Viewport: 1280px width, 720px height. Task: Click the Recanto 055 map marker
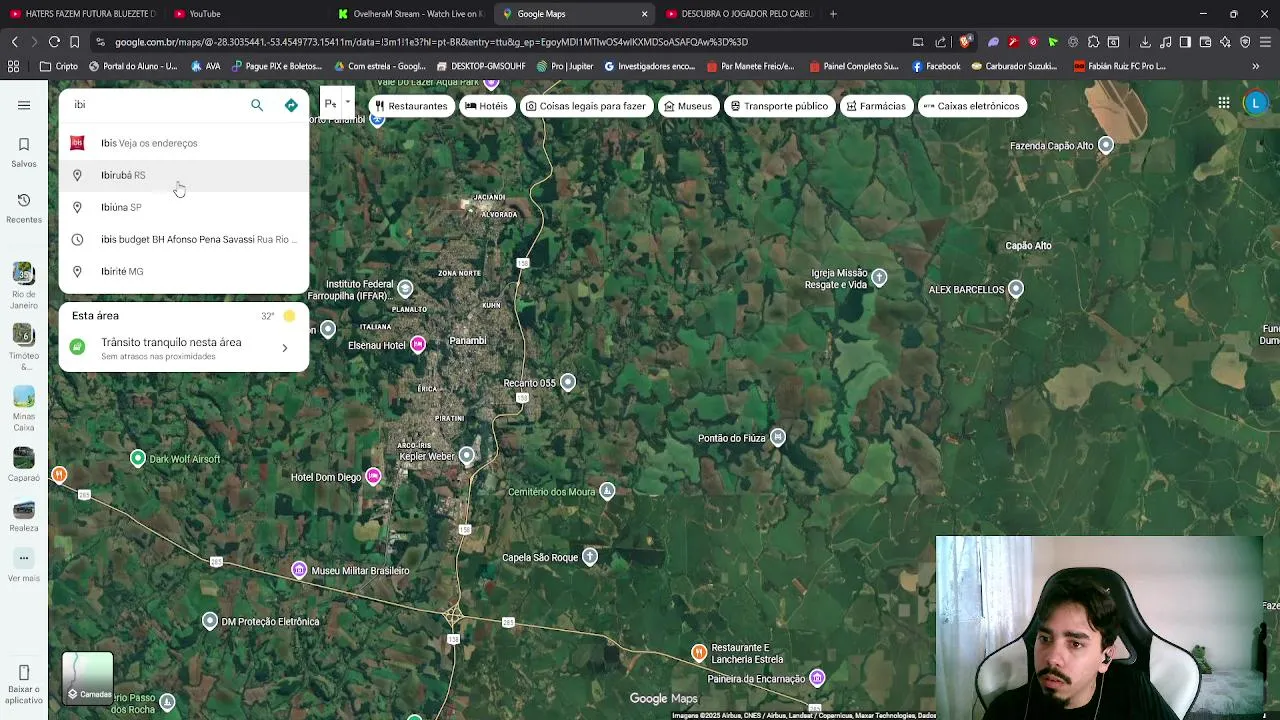568,382
